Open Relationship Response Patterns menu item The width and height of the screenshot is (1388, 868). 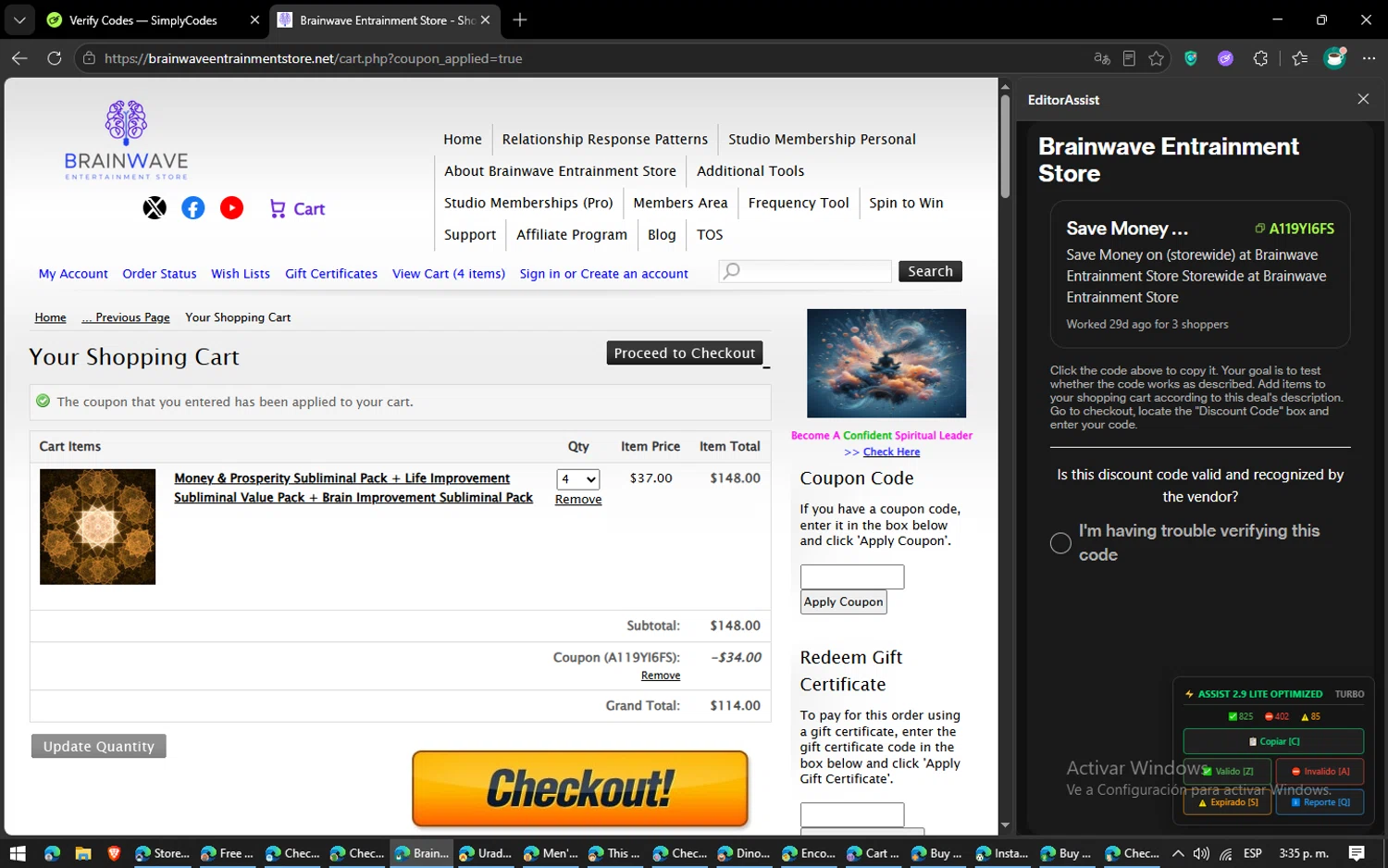(605, 139)
